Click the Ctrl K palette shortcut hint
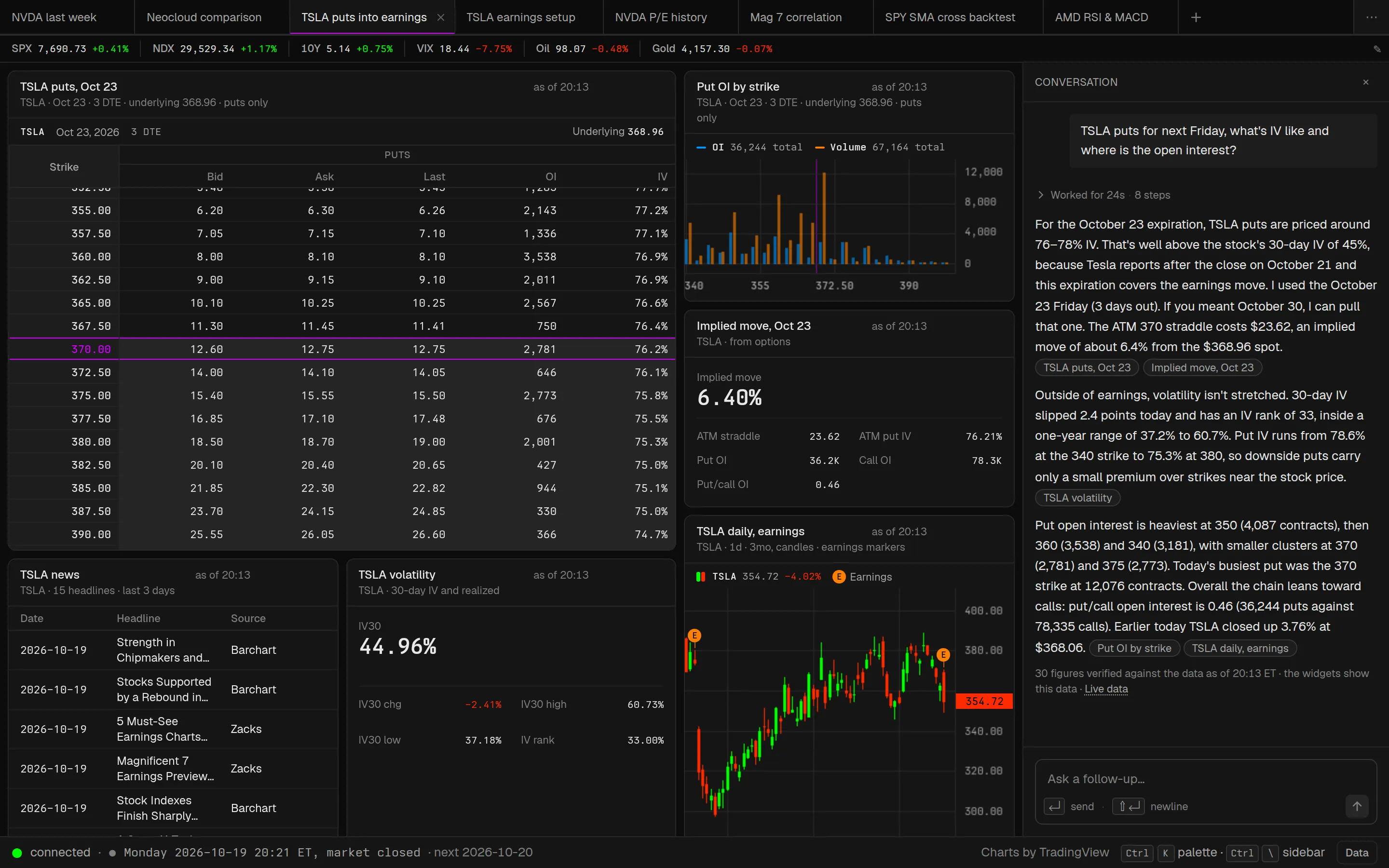1389x868 pixels. point(1169,853)
